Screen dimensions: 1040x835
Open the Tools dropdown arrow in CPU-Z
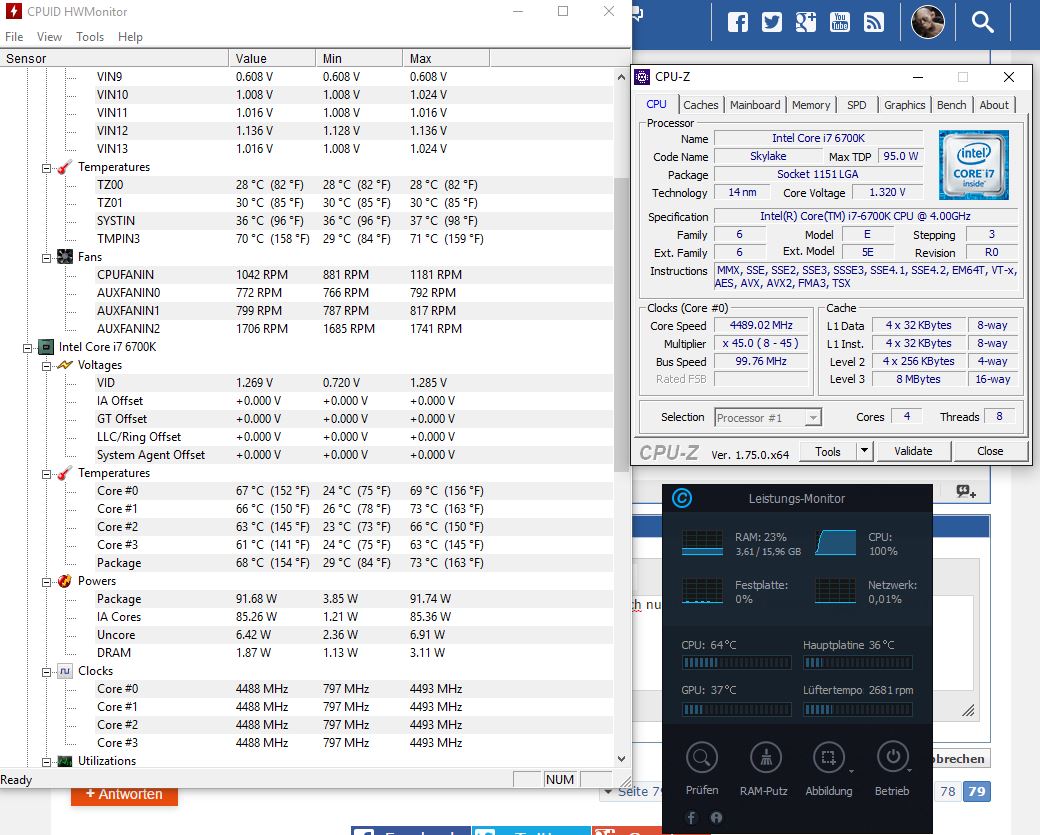coord(864,451)
